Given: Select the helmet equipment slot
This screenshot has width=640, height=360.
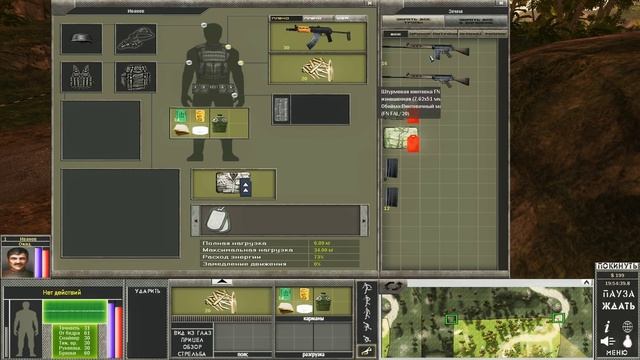Looking at the screenshot, I should (82, 39).
